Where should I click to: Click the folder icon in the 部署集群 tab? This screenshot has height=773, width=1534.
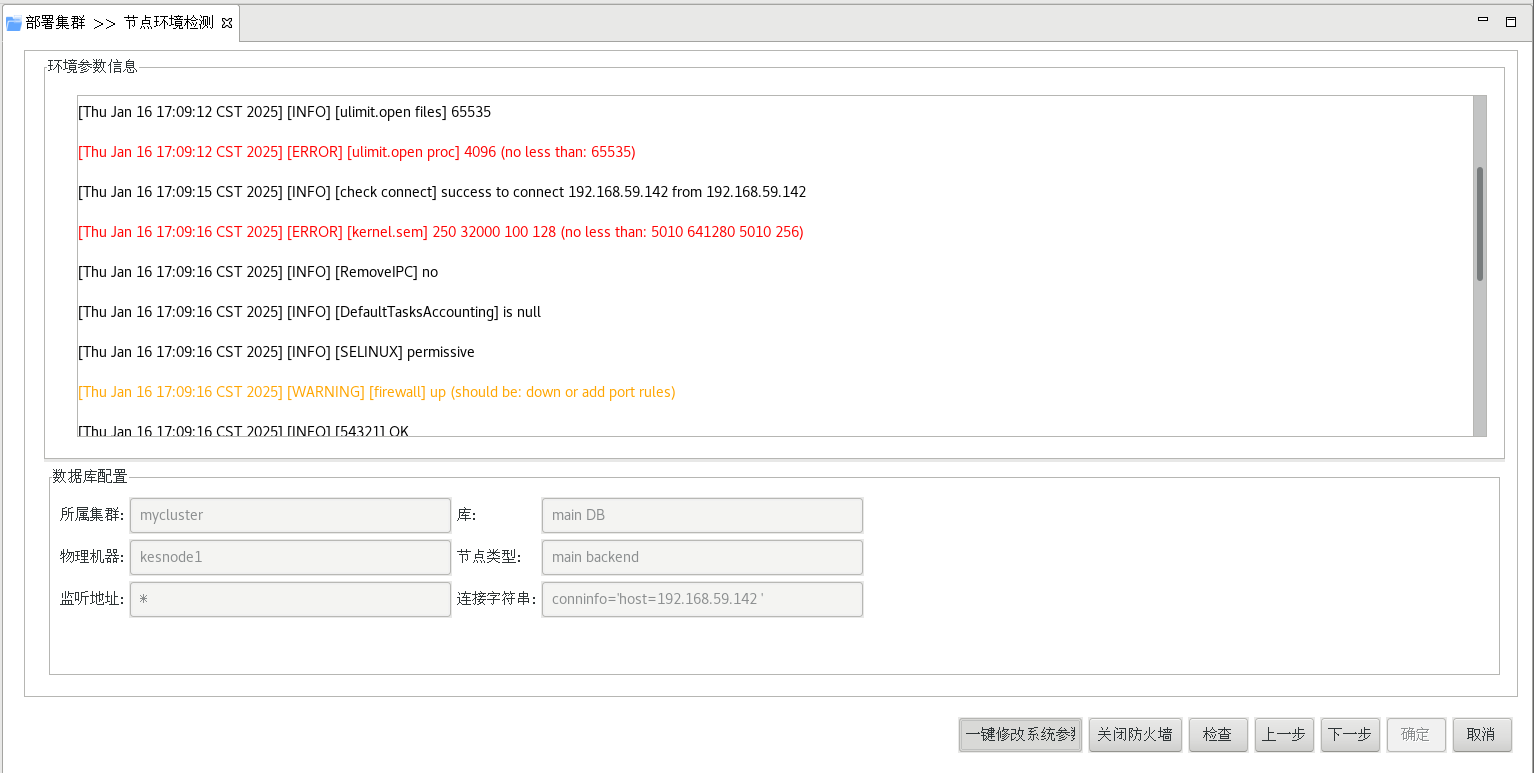[14, 23]
